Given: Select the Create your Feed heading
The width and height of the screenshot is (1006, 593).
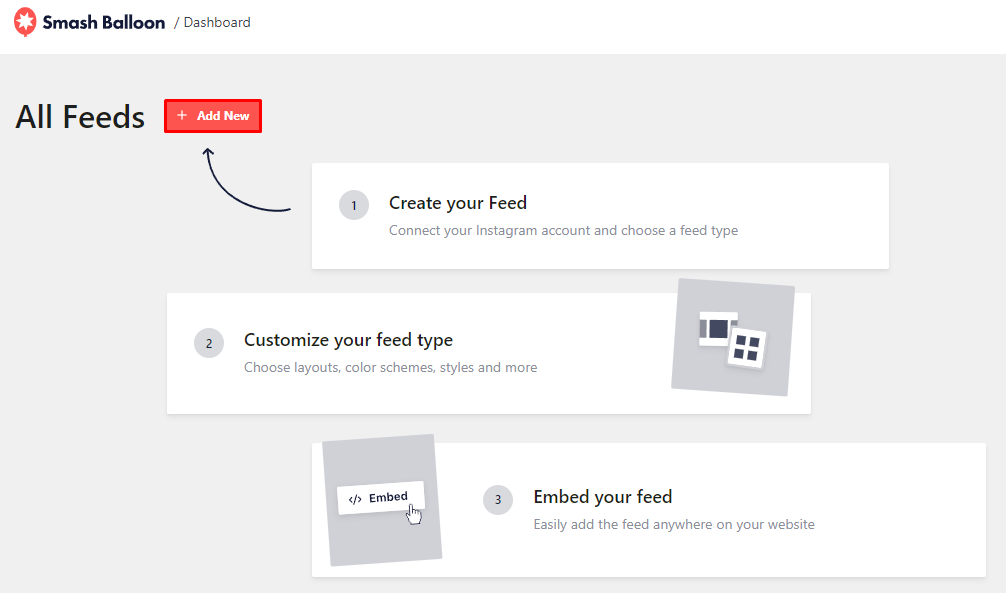Looking at the screenshot, I should pyautogui.click(x=458, y=203).
